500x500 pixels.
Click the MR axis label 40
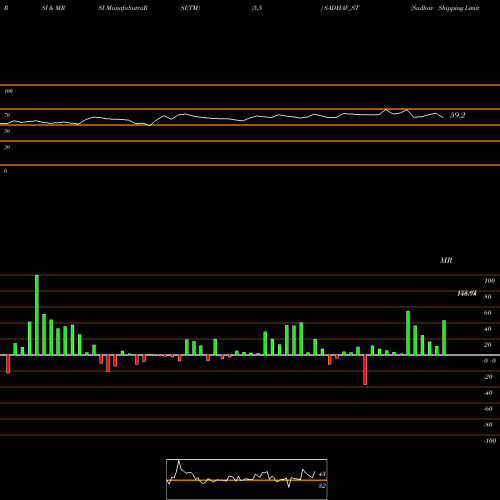(x=488, y=329)
